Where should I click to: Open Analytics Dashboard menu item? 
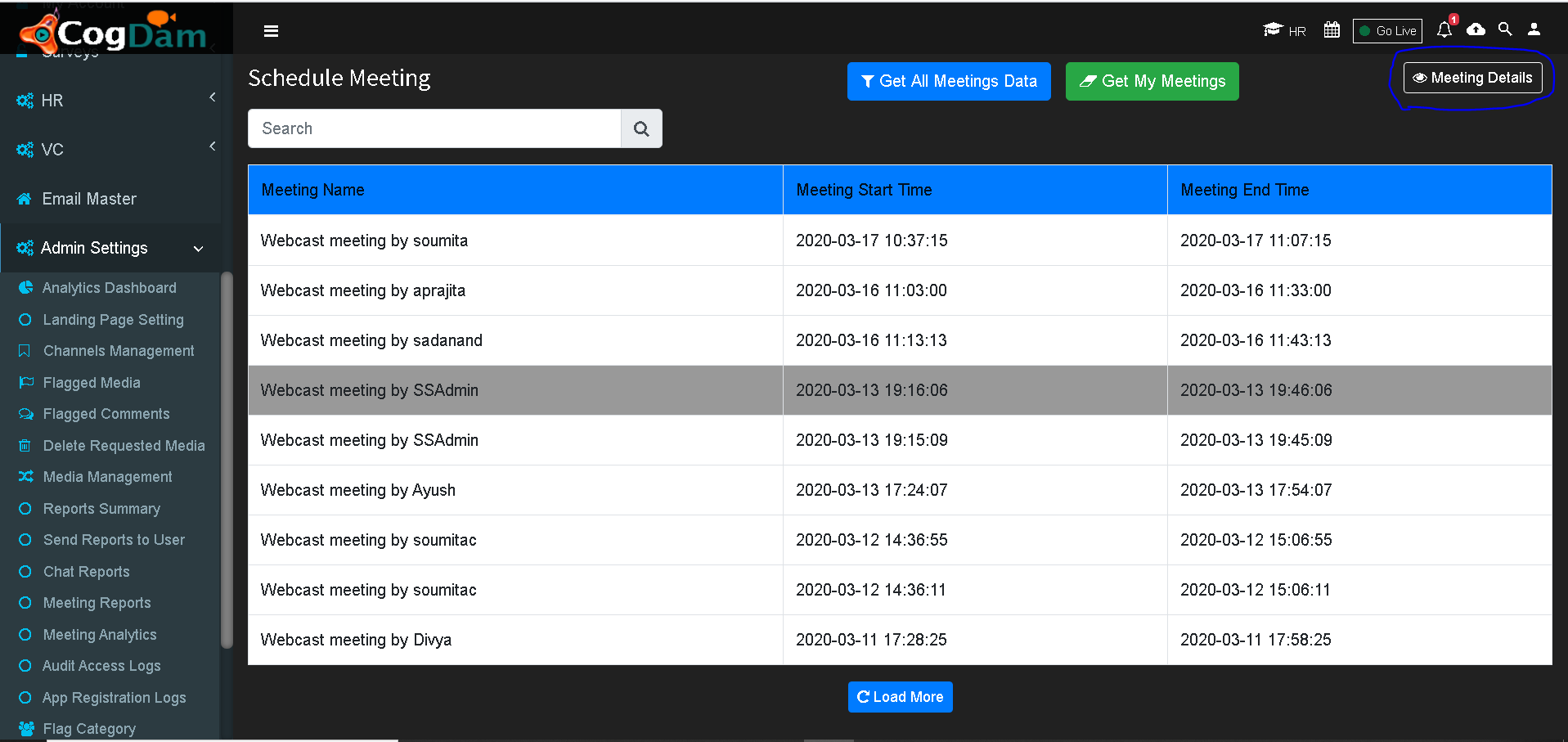(x=109, y=288)
